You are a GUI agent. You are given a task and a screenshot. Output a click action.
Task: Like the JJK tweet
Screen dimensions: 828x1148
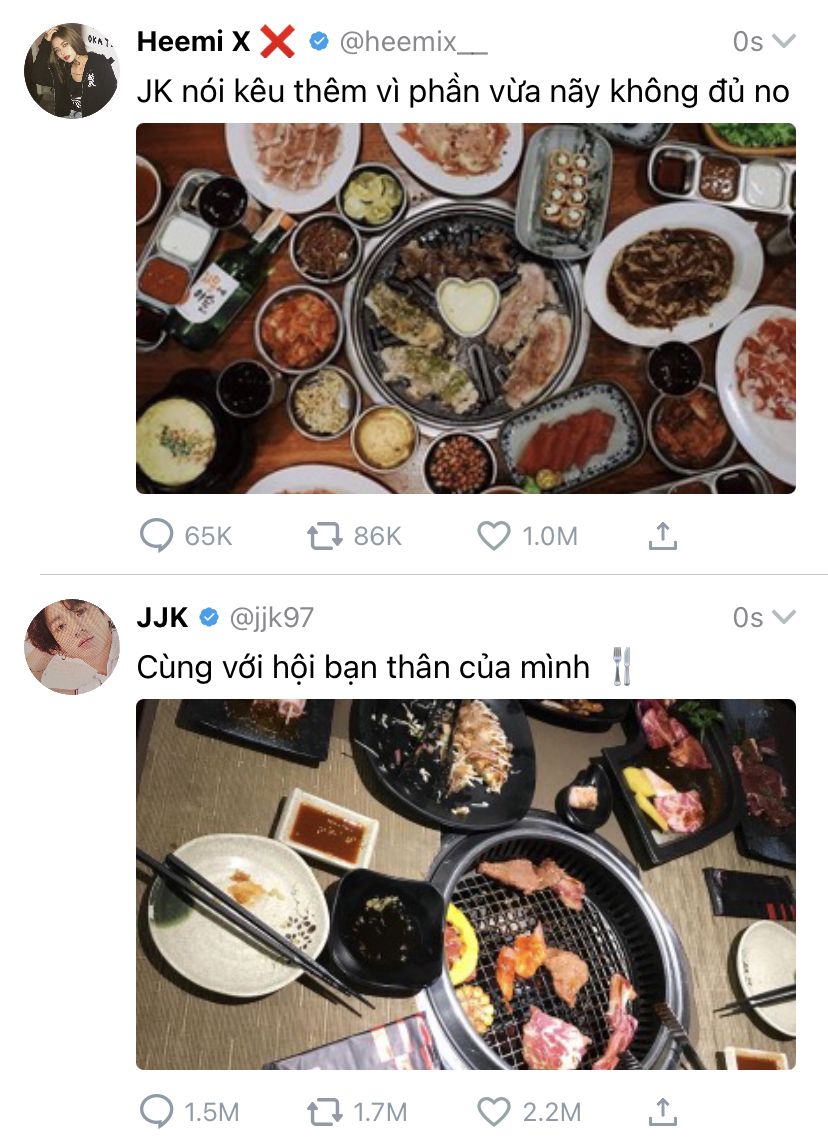(493, 1111)
